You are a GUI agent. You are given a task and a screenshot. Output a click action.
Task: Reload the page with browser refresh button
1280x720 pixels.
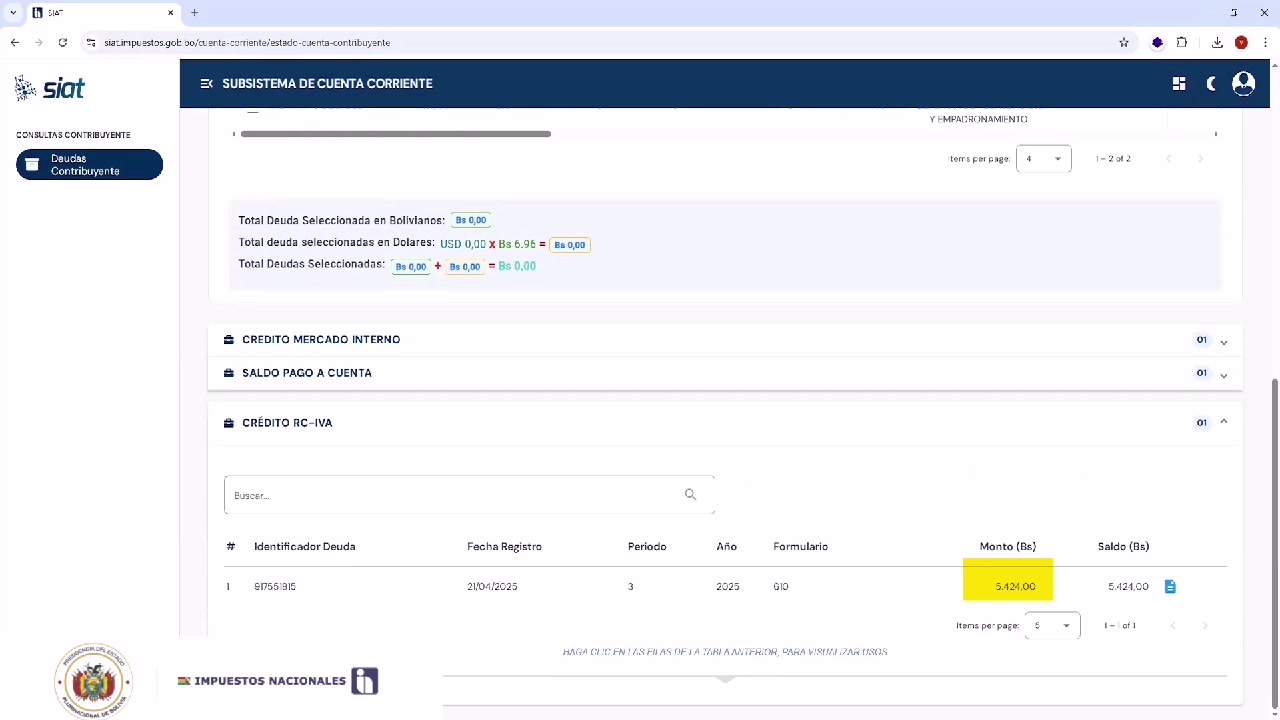click(63, 43)
